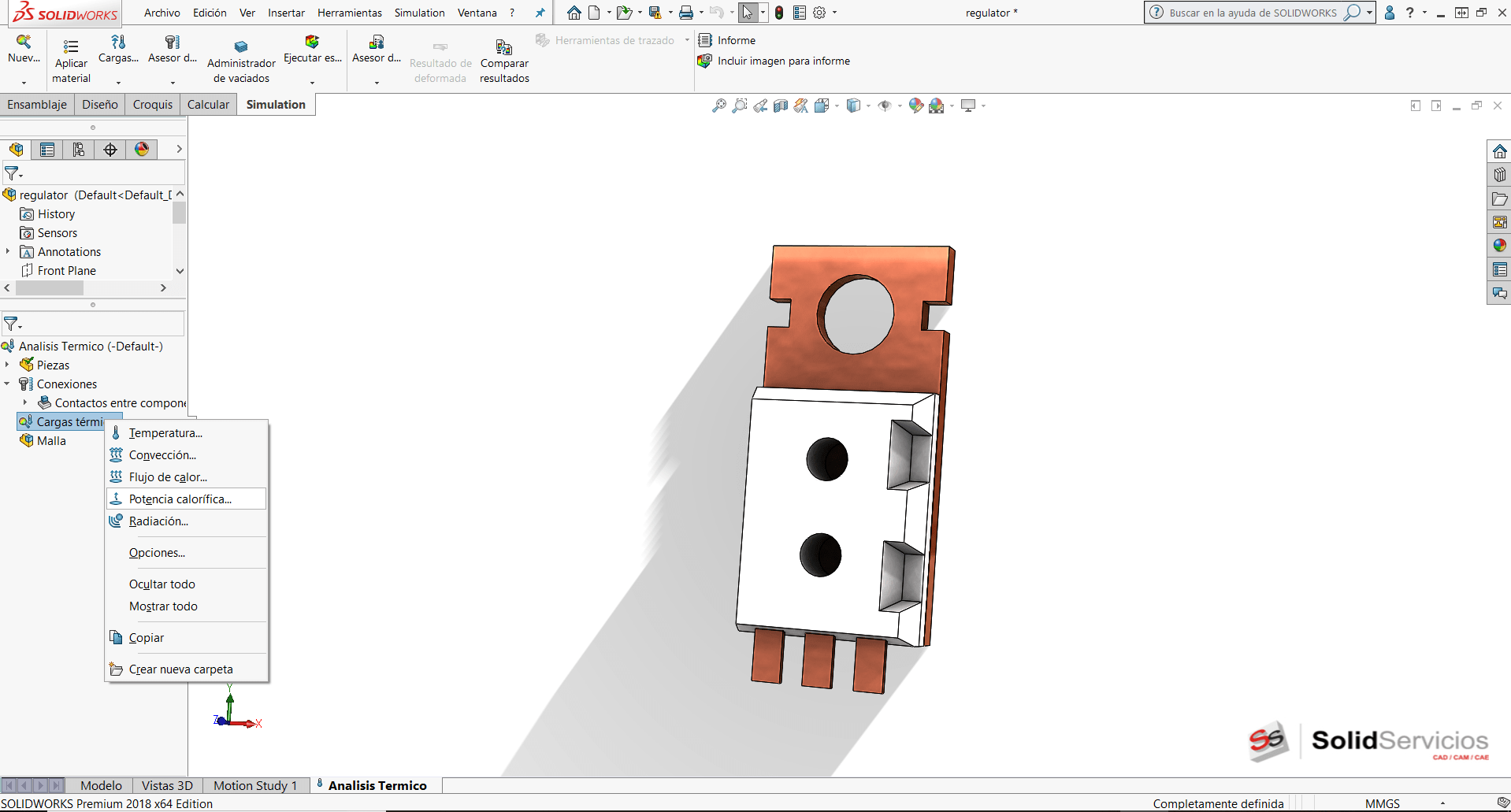
Task: Open the Design Library icon in the task pane
Action: pos(1499,175)
